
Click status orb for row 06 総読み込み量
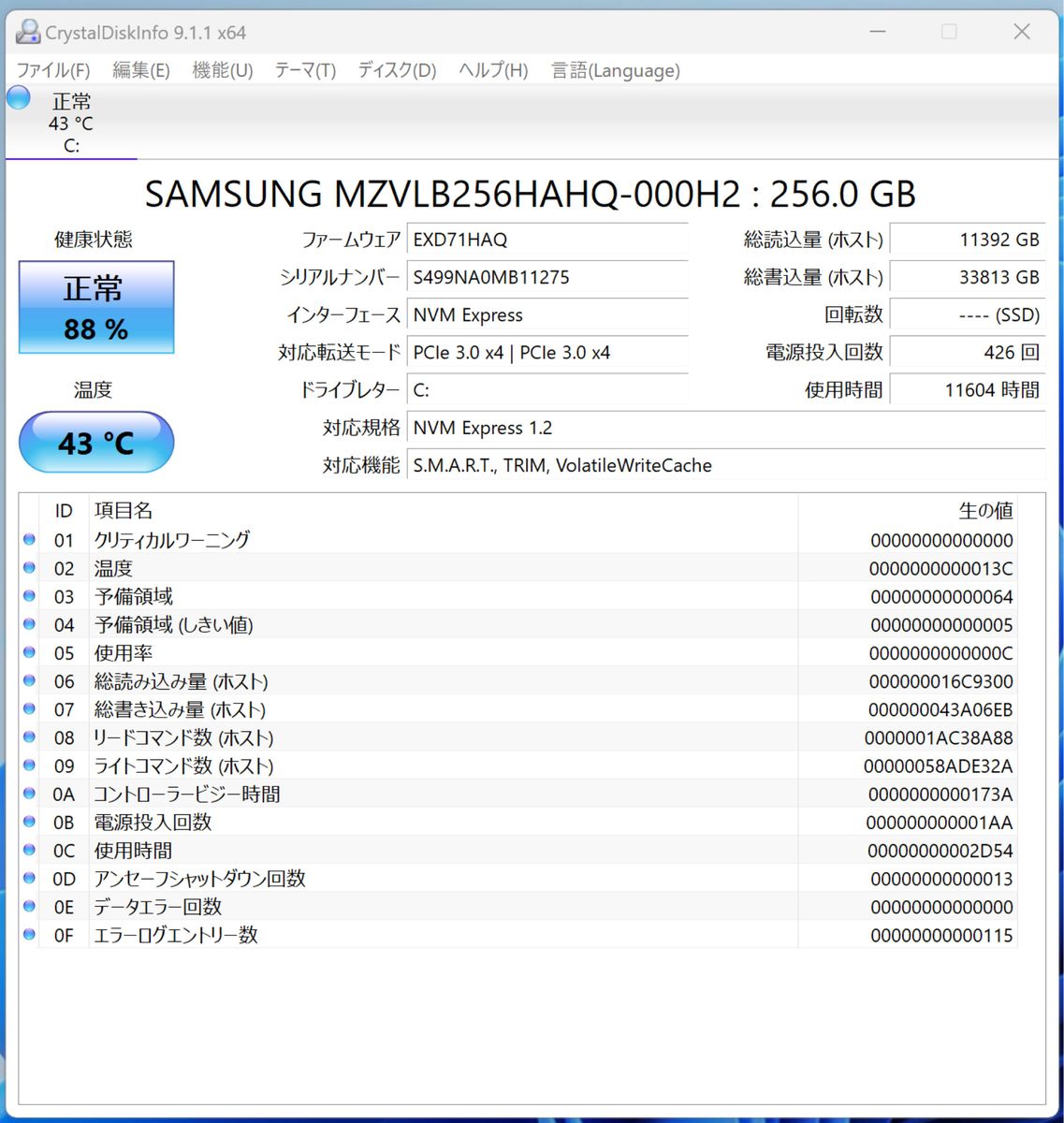coord(29,680)
